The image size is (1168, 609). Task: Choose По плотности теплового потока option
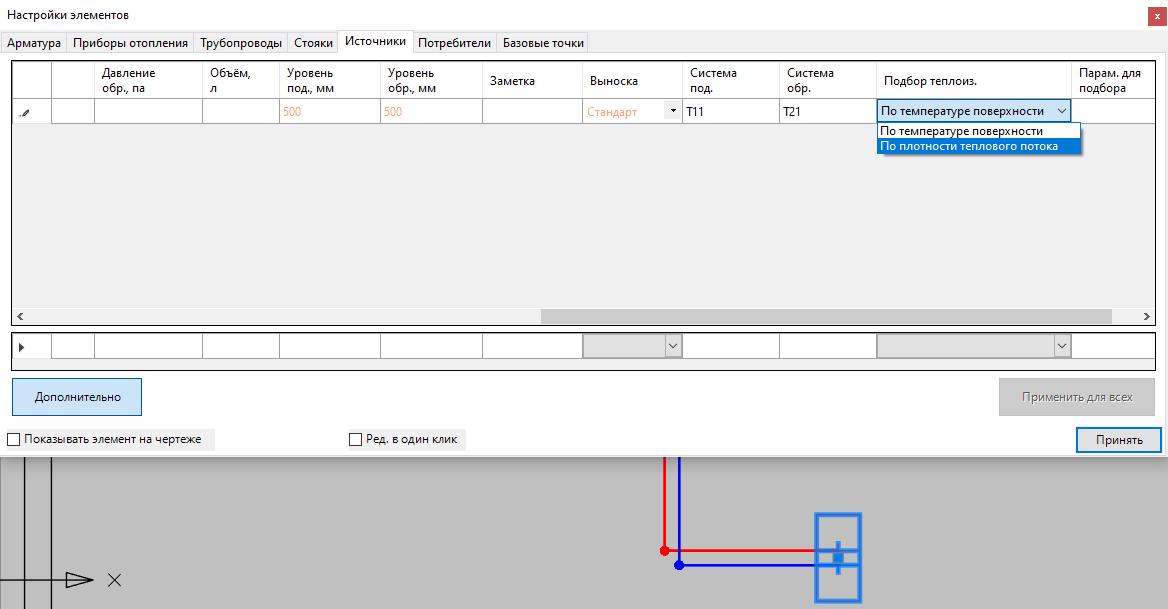[968, 146]
